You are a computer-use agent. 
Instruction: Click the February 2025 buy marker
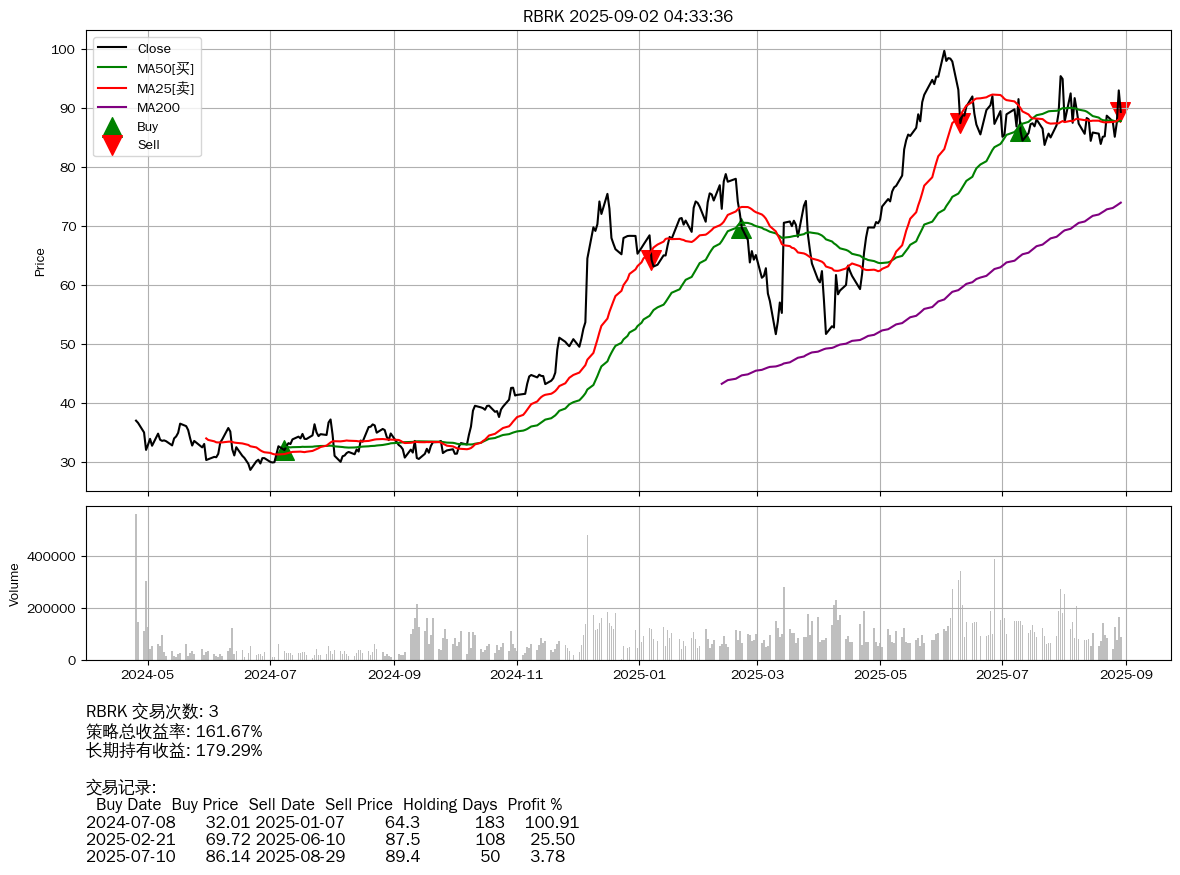[740, 229]
